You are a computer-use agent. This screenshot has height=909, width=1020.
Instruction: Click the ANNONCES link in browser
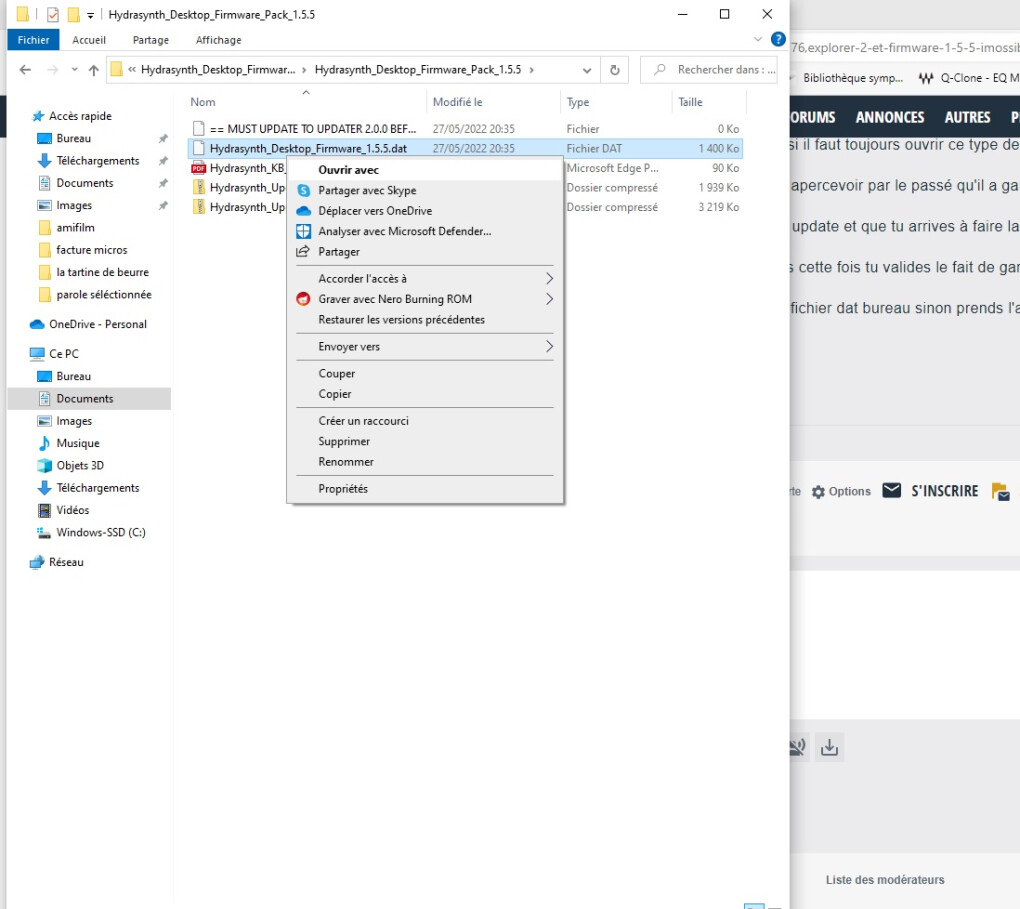tap(890, 117)
